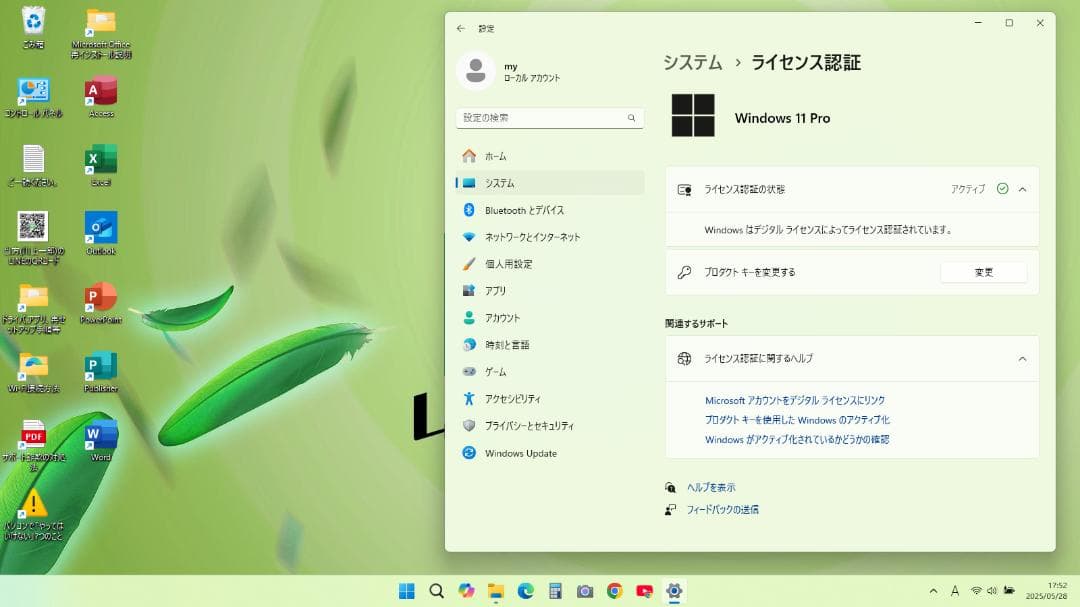Open アクセシビリティ settings section
The height and width of the screenshot is (607, 1080).
tap(550, 399)
